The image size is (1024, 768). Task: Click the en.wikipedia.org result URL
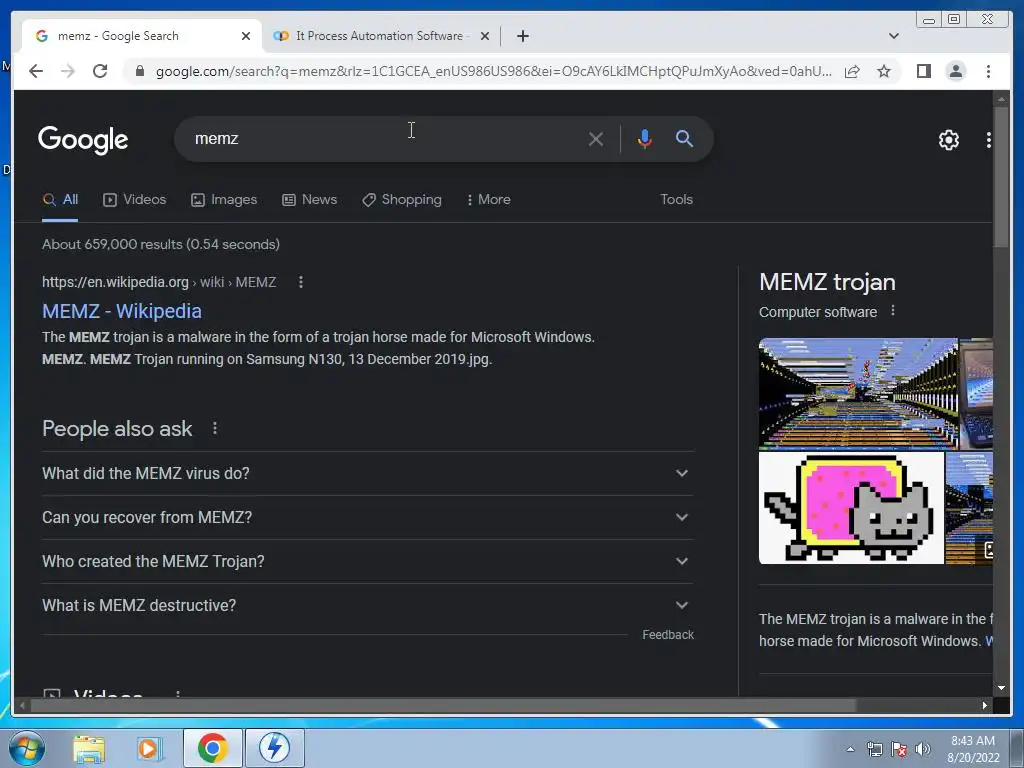(159, 282)
